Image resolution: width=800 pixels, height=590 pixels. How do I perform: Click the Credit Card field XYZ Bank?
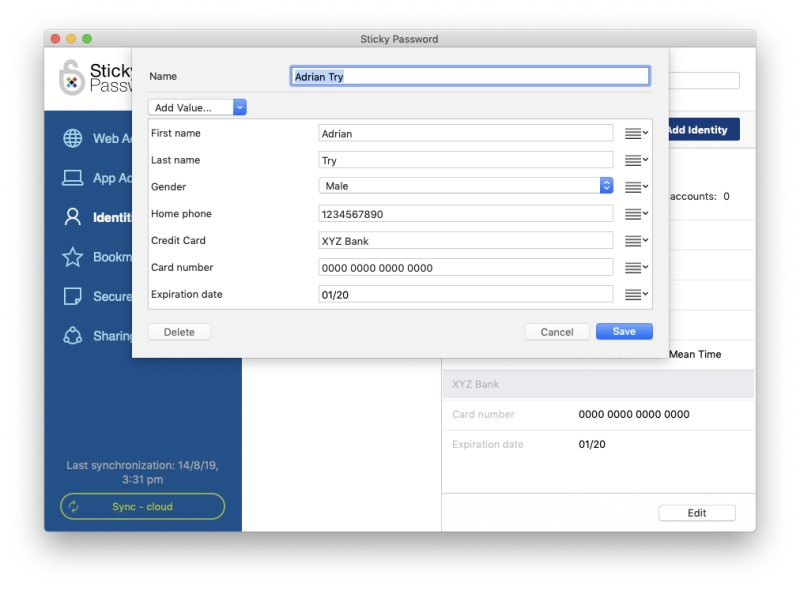tap(466, 241)
